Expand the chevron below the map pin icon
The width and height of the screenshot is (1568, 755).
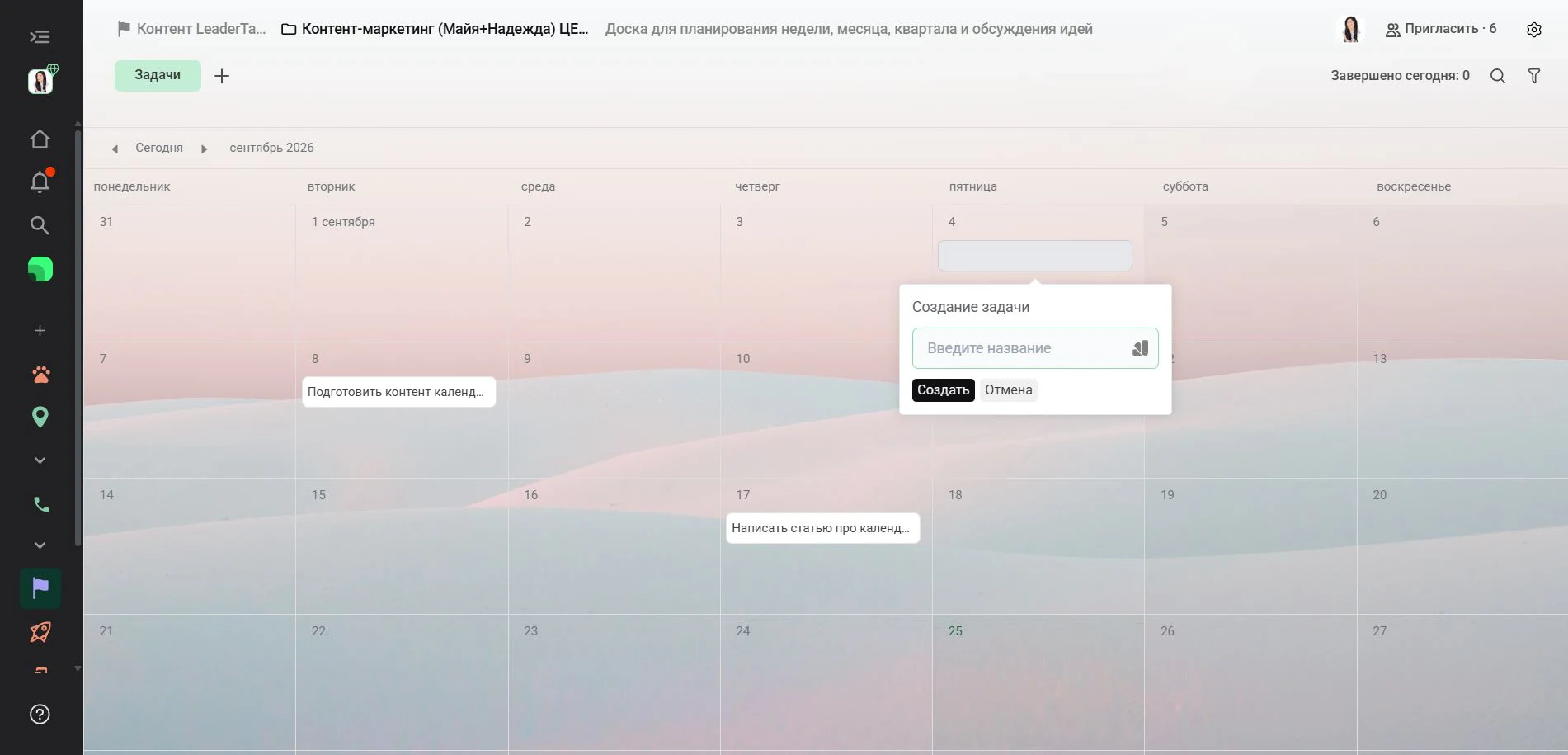tap(40, 460)
